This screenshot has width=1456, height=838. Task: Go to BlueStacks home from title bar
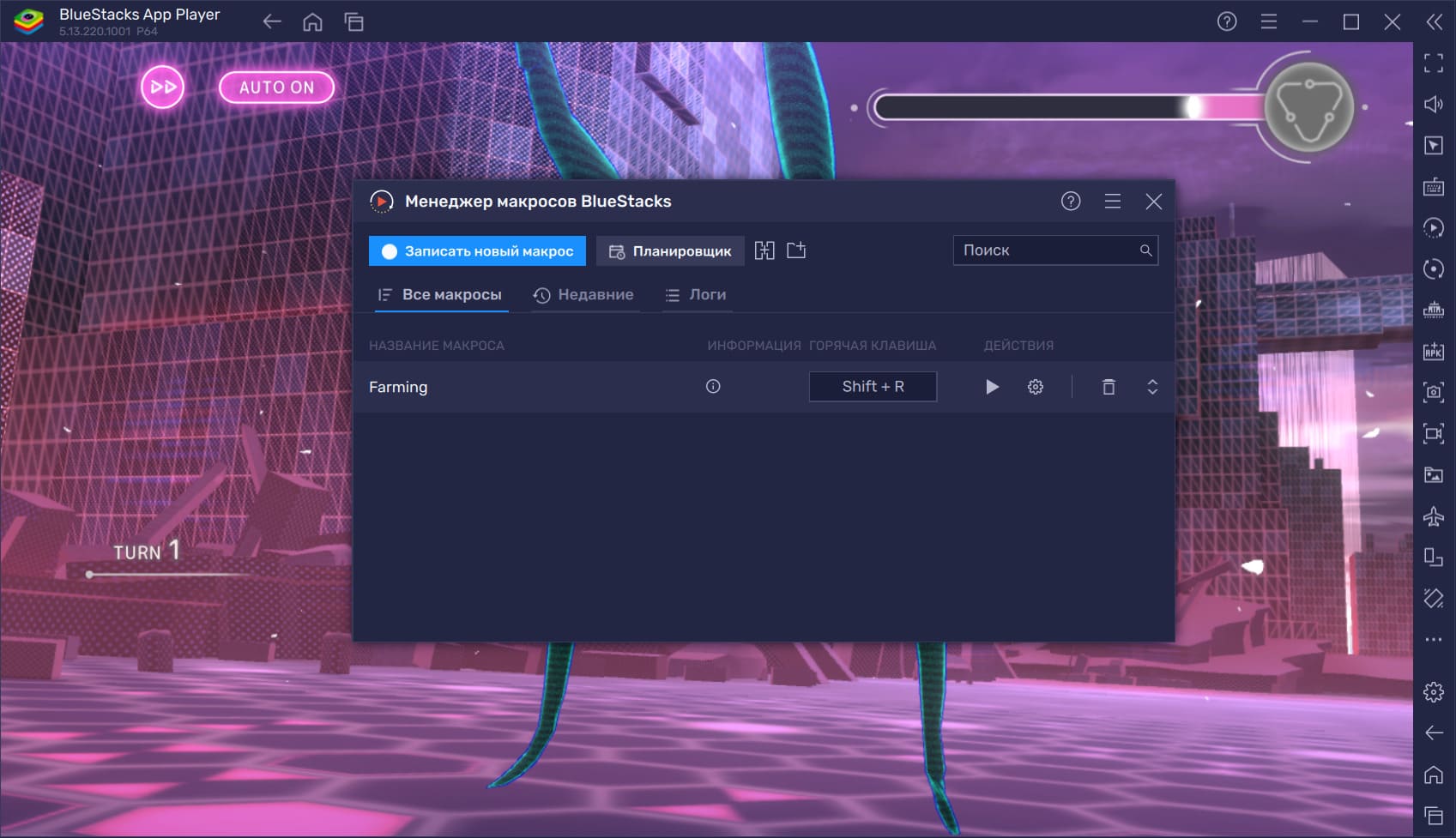click(x=313, y=21)
